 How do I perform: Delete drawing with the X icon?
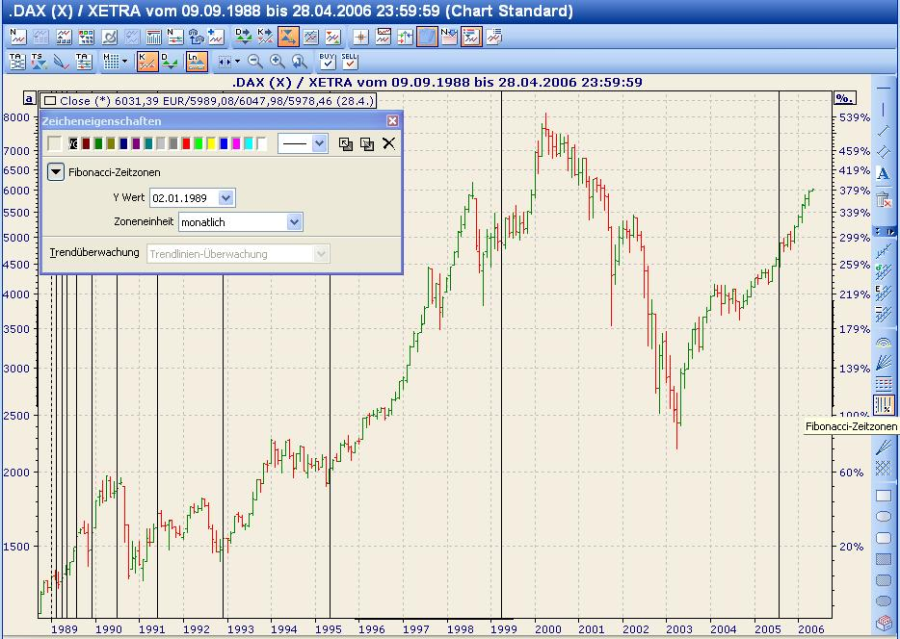click(x=389, y=144)
